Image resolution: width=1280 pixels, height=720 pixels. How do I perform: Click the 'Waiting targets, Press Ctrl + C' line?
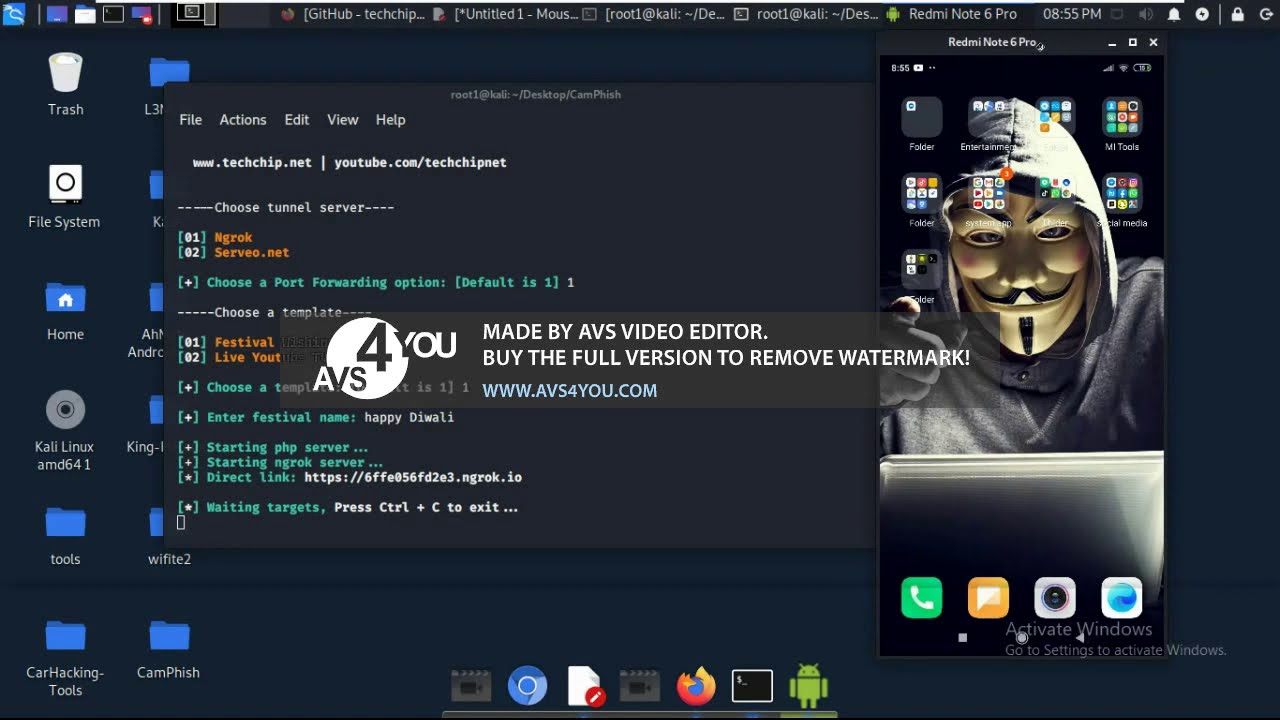click(348, 507)
